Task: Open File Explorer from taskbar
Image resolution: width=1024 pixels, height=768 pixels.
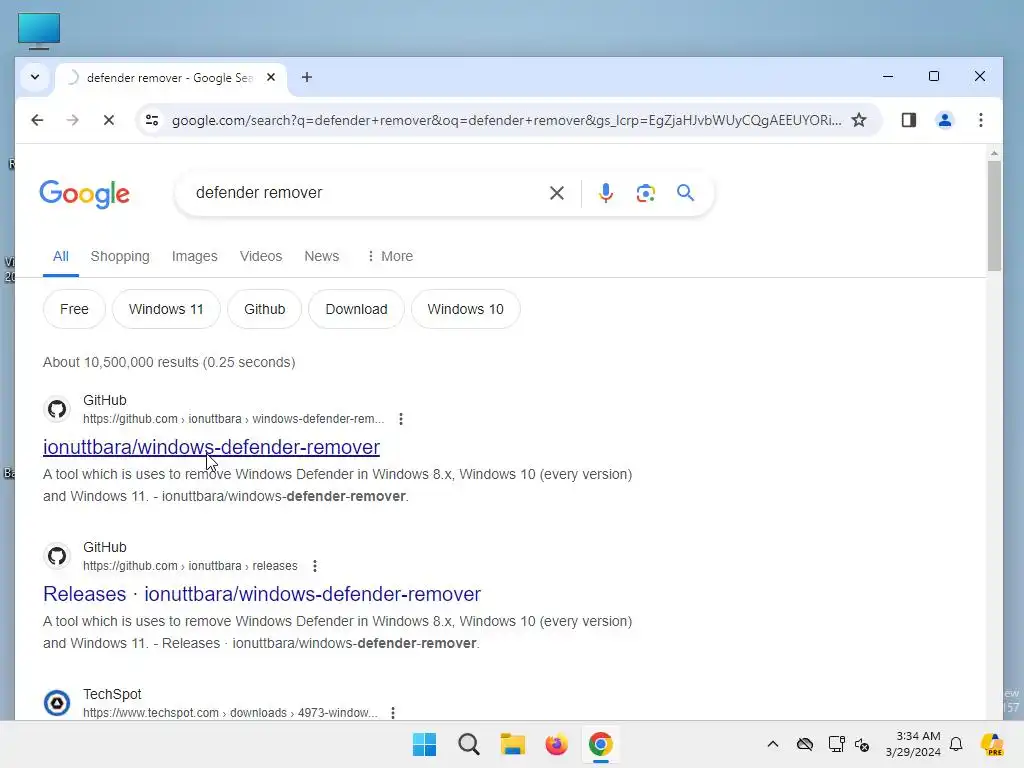Action: tap(513, 744)
